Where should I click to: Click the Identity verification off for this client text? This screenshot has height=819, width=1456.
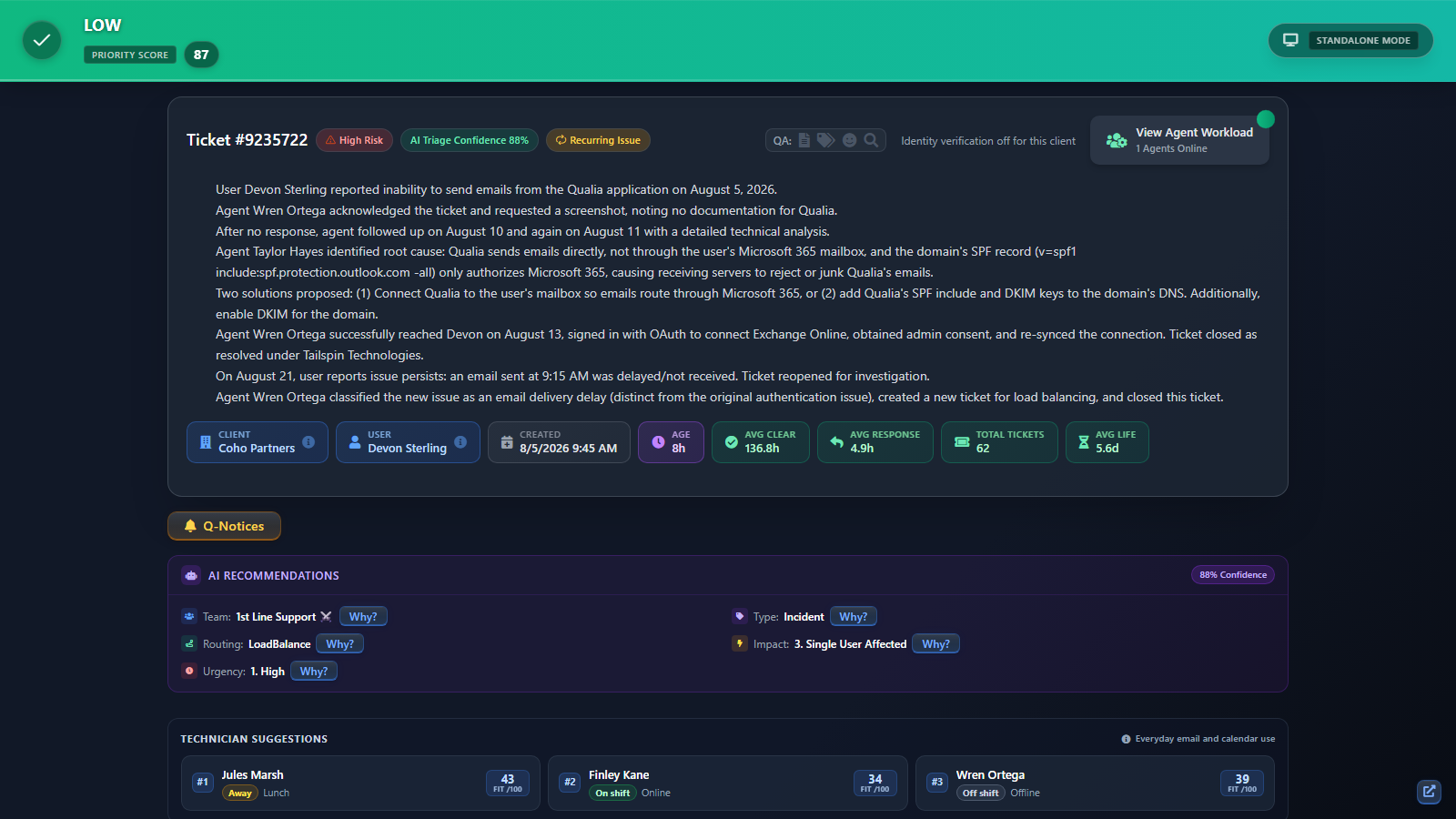tap(988, 141)
